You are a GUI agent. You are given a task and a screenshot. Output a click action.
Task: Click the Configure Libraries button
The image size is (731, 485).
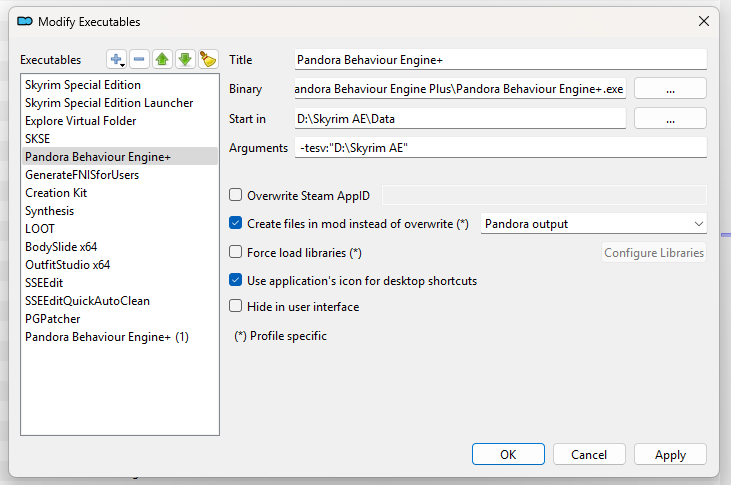click(654, 252)
